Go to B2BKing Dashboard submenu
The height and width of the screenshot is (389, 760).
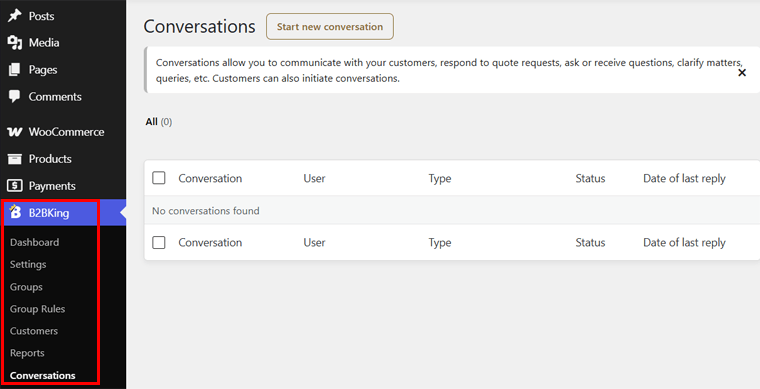pos(34,242)
